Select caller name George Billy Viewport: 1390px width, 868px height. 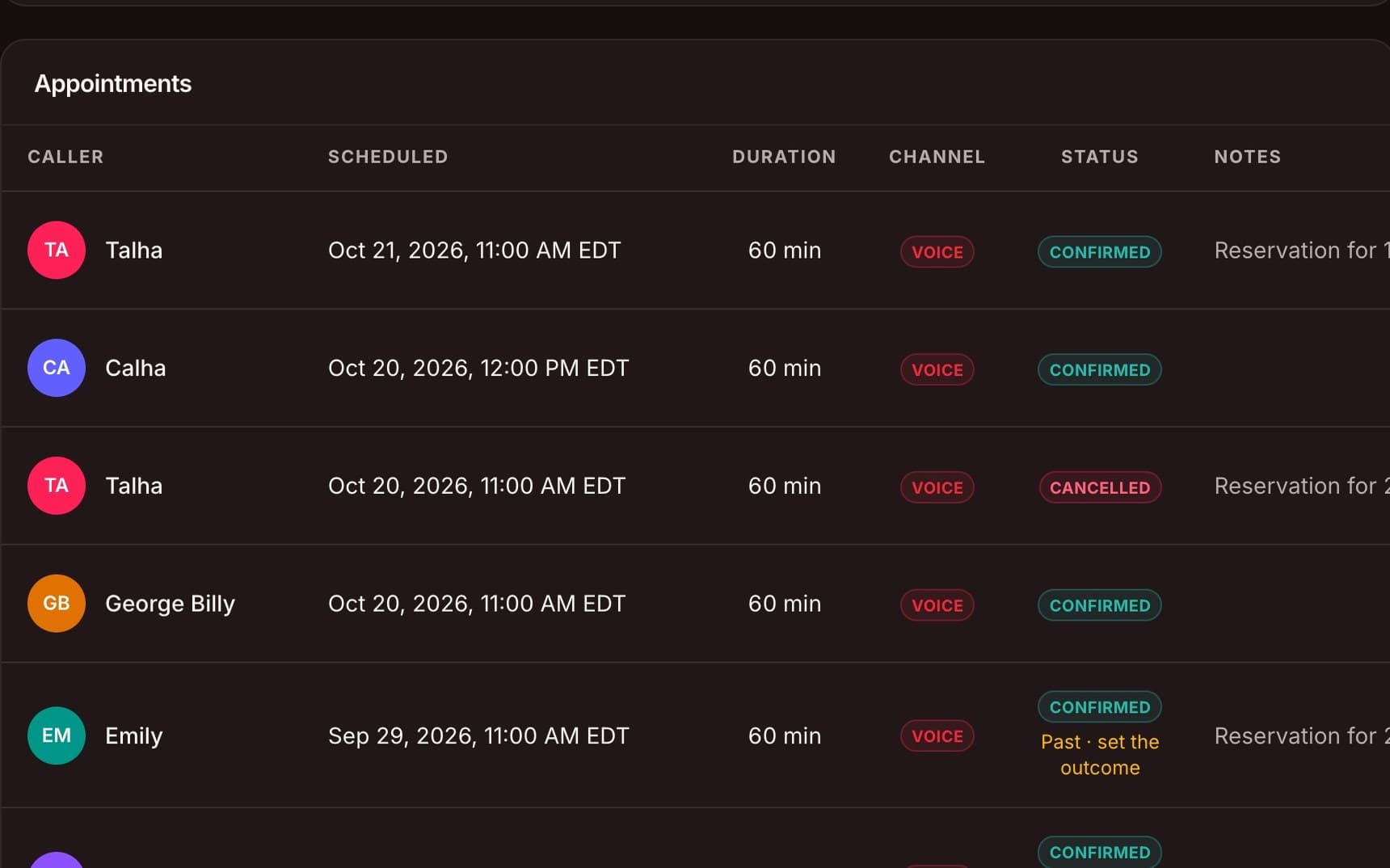(x=170, y=604)
